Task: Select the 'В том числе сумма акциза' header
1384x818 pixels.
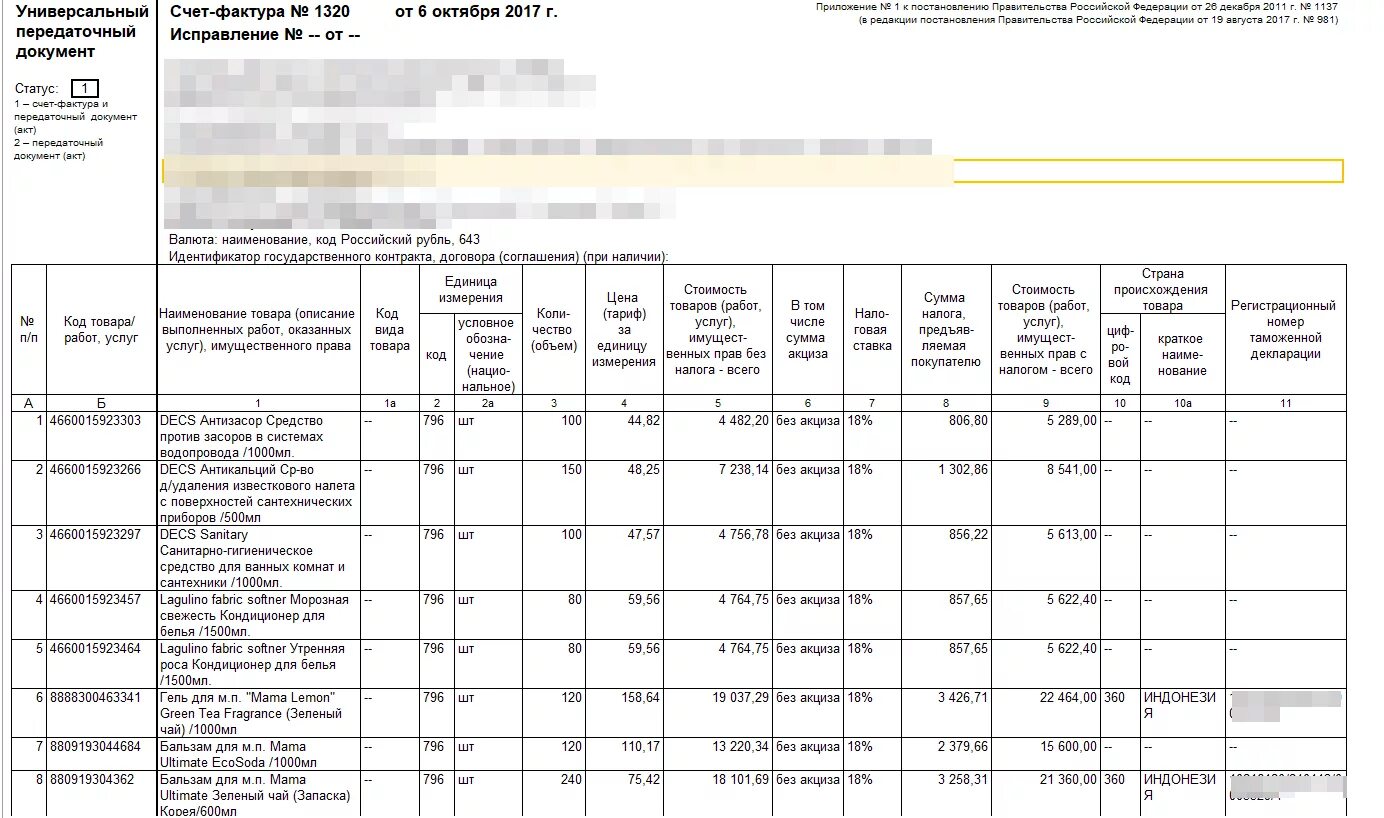Action: 808,330
